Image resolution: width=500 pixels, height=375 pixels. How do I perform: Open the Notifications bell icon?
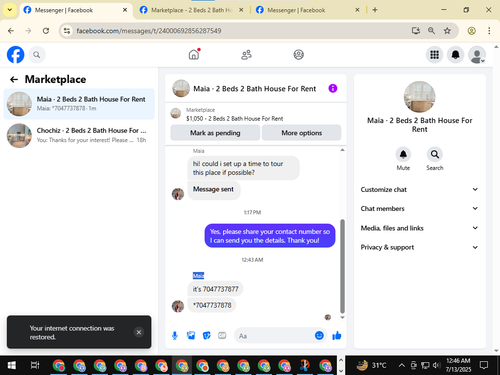point(455,55)
